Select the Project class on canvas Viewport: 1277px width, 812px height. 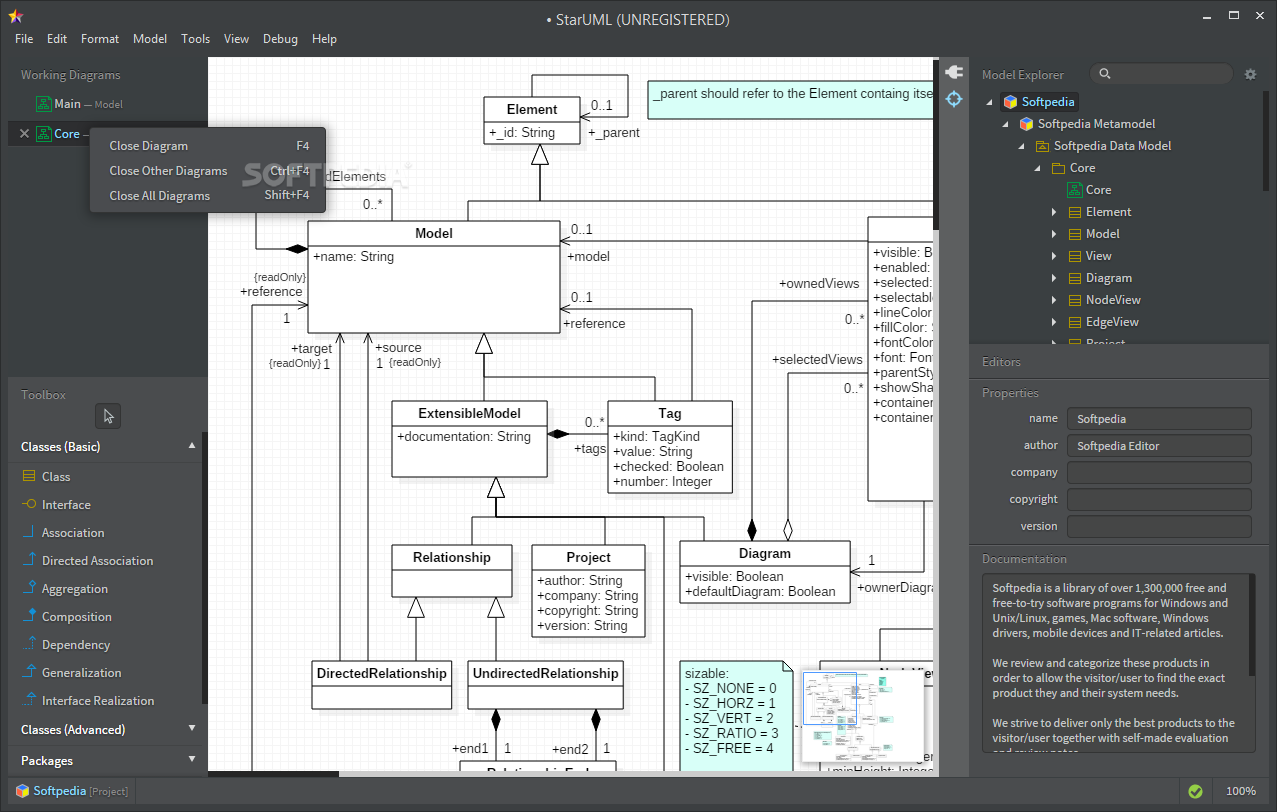[588, 591]
